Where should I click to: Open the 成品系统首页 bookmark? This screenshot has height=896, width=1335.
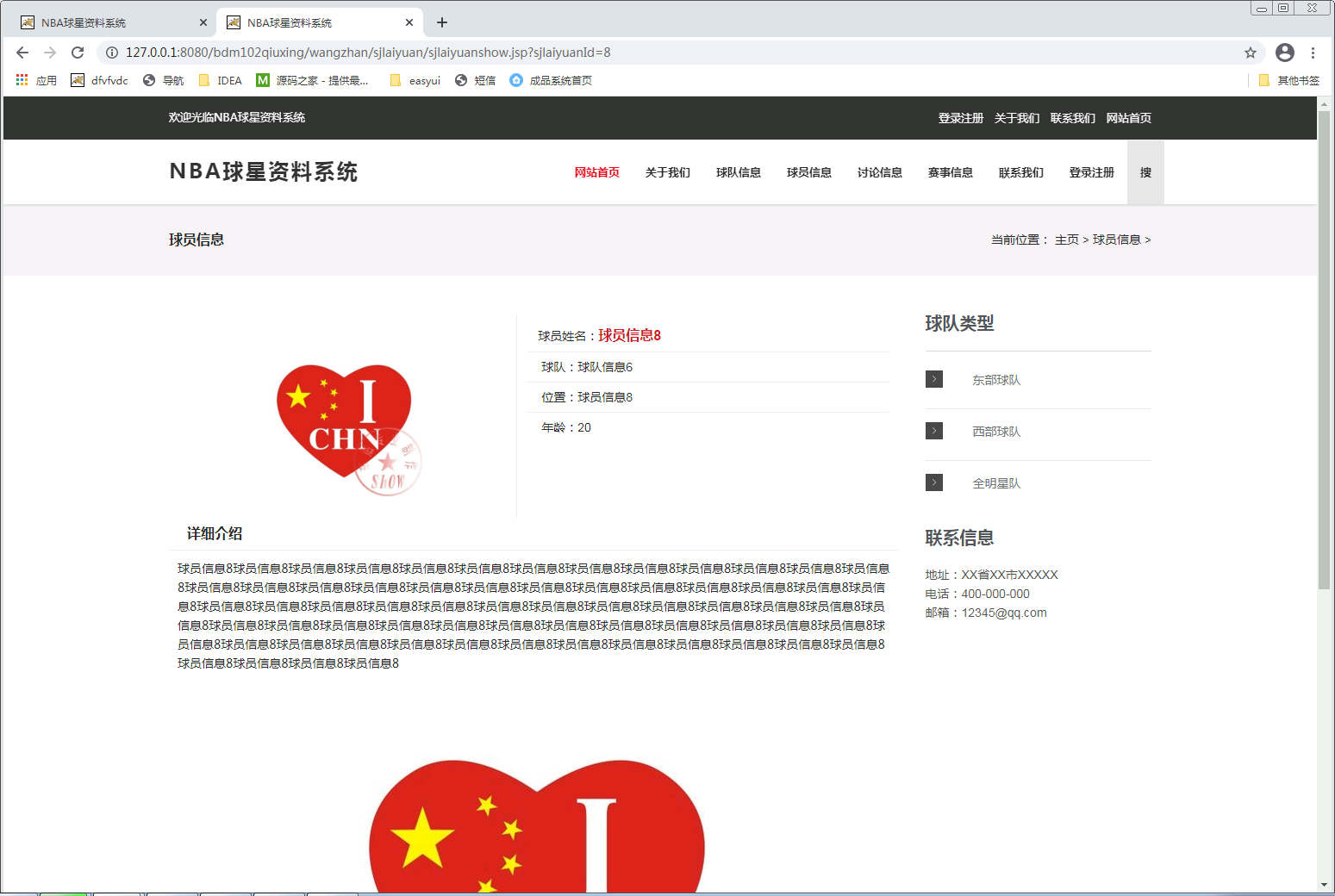(x=551, y=80)
